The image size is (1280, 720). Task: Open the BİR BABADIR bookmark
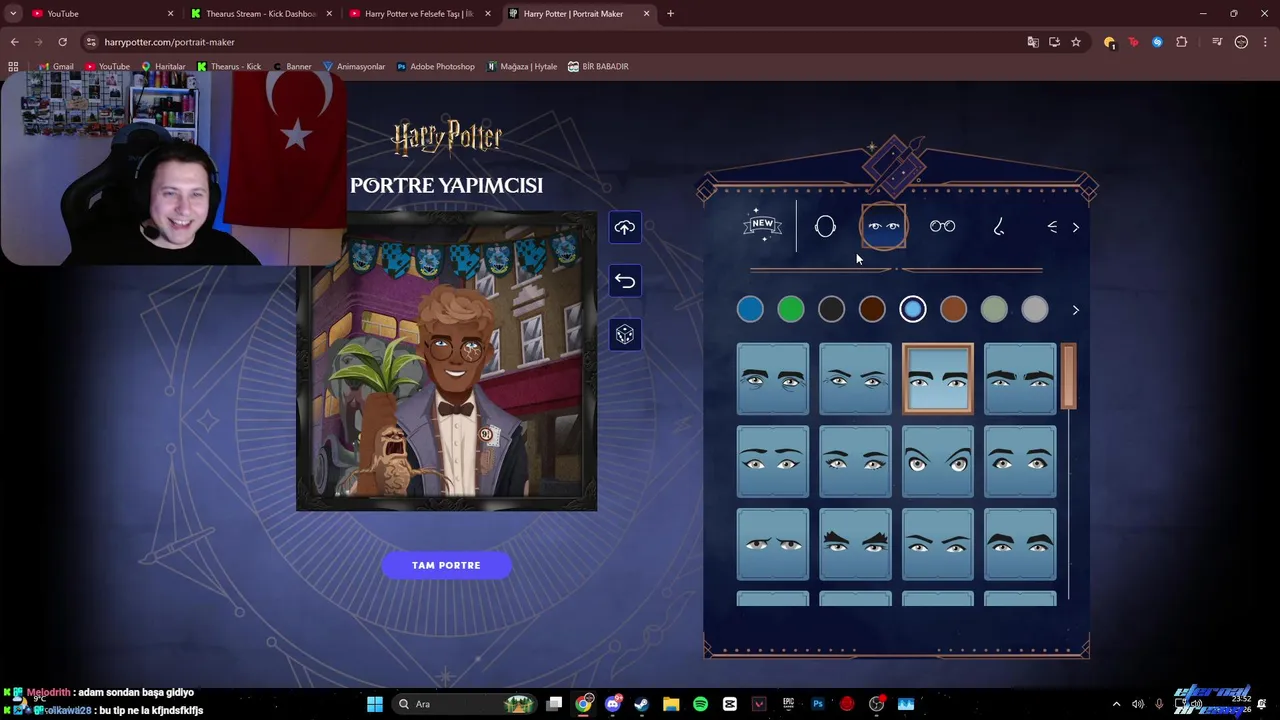point(598,67)
